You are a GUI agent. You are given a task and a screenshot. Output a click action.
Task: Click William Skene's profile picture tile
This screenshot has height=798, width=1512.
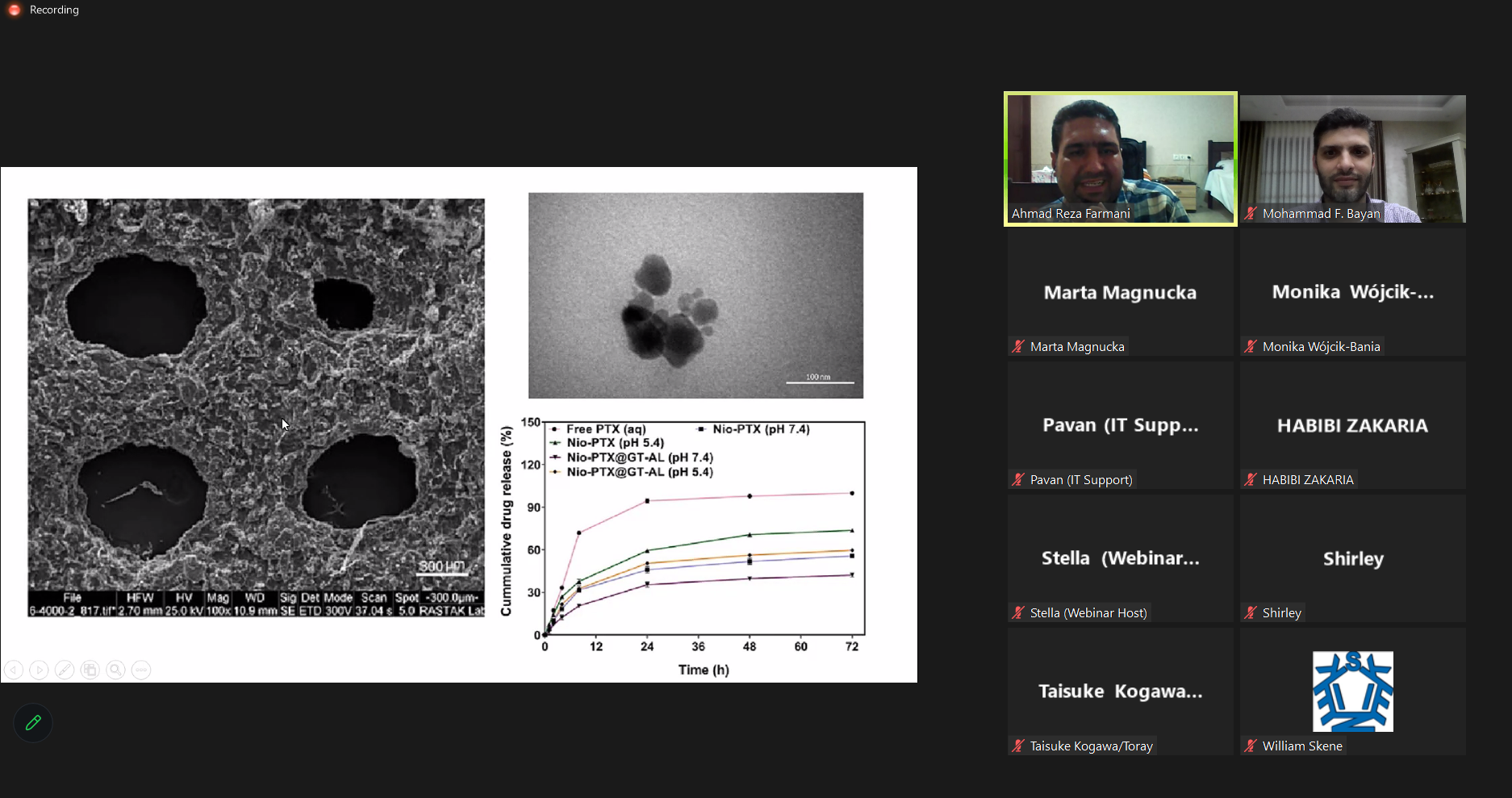click(x=1352, y=691)
